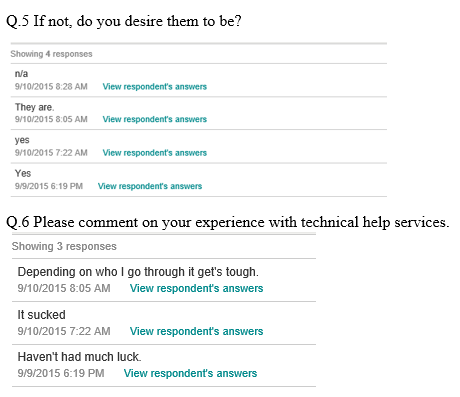Click View respondent's answers under capitalized 'Yes'
The image size is (460, 397).
150,186
